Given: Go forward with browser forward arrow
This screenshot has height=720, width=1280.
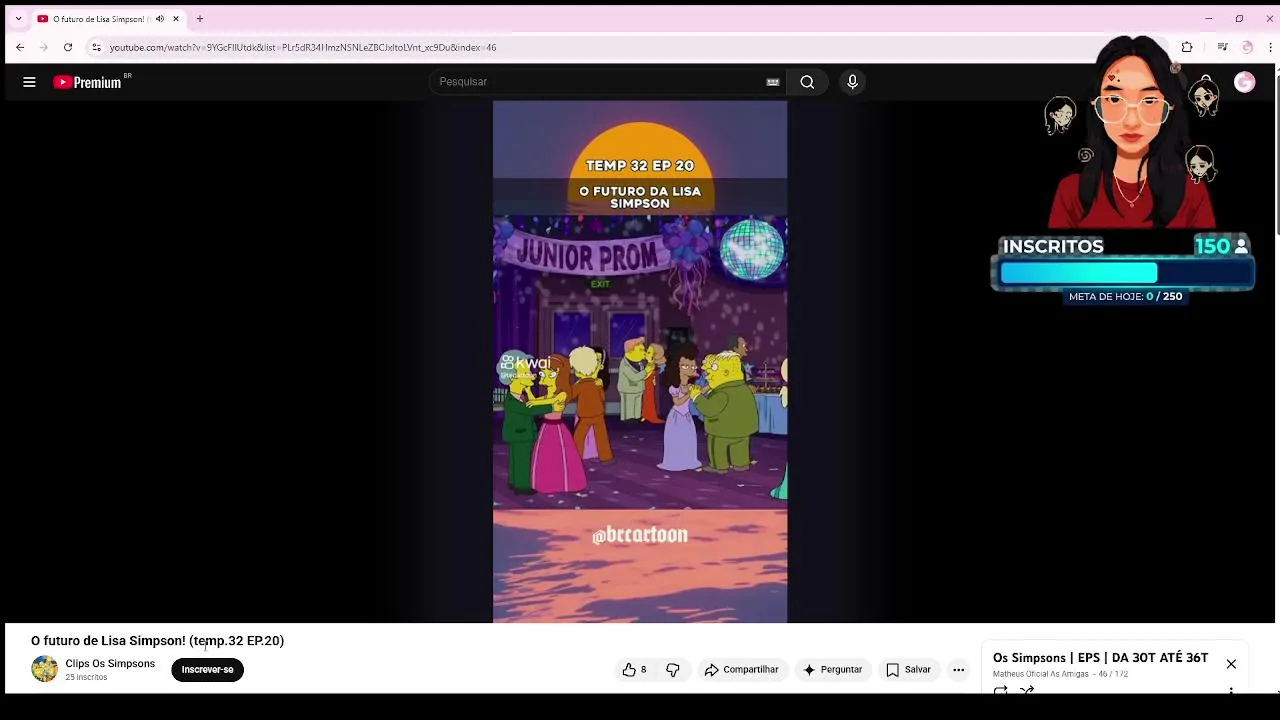Looking at the screenshot, I should (x=44, y=47).
